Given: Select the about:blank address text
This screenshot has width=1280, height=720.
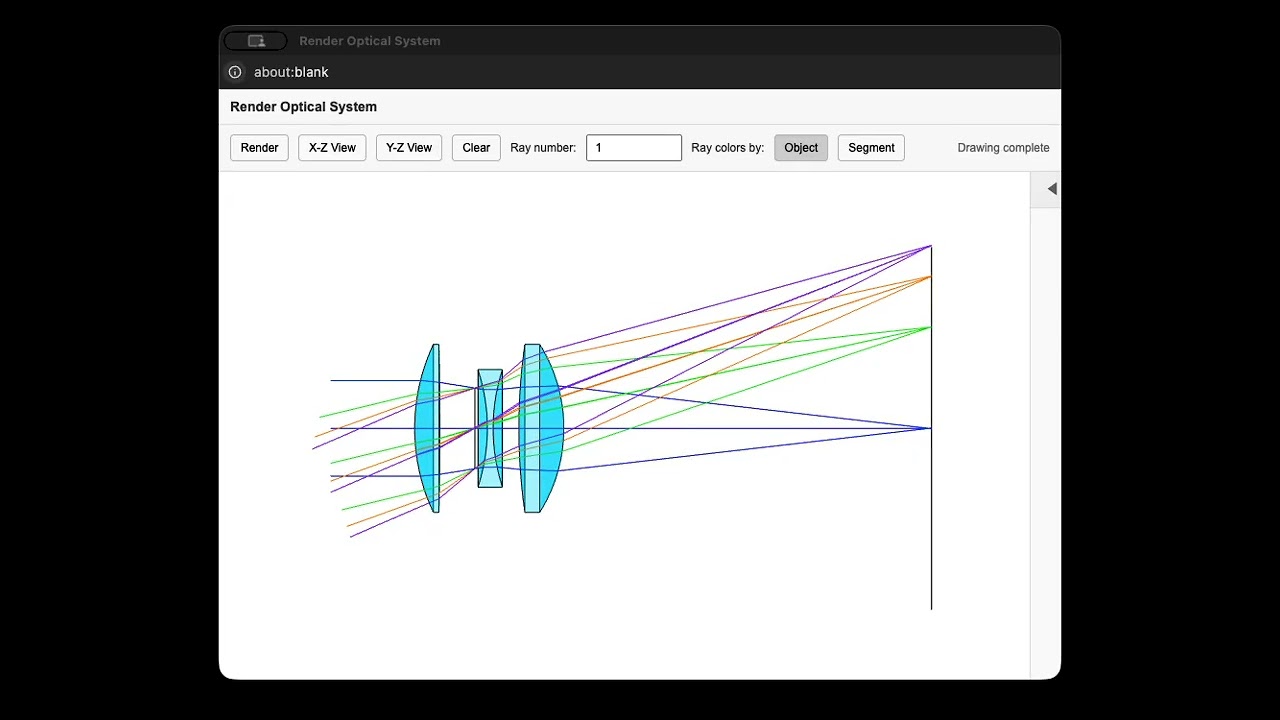Looking at the screenshot, I should [291, 72].
